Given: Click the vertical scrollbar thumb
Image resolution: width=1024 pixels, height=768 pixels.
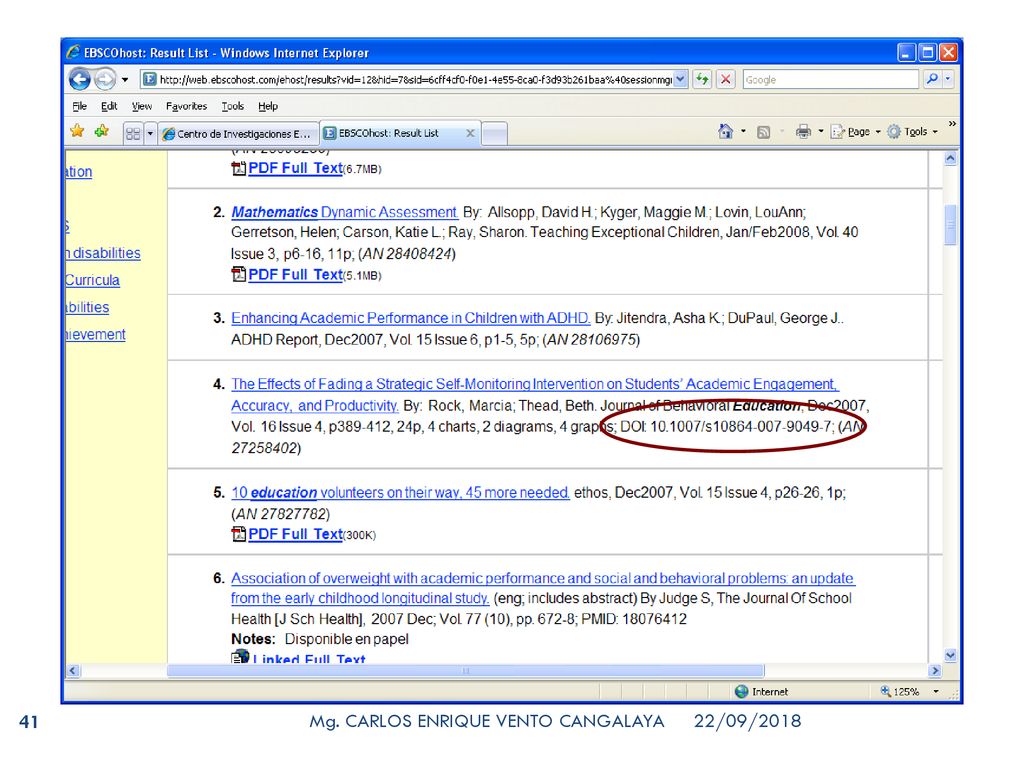Looking at the screenshot, I should point(950,225).
